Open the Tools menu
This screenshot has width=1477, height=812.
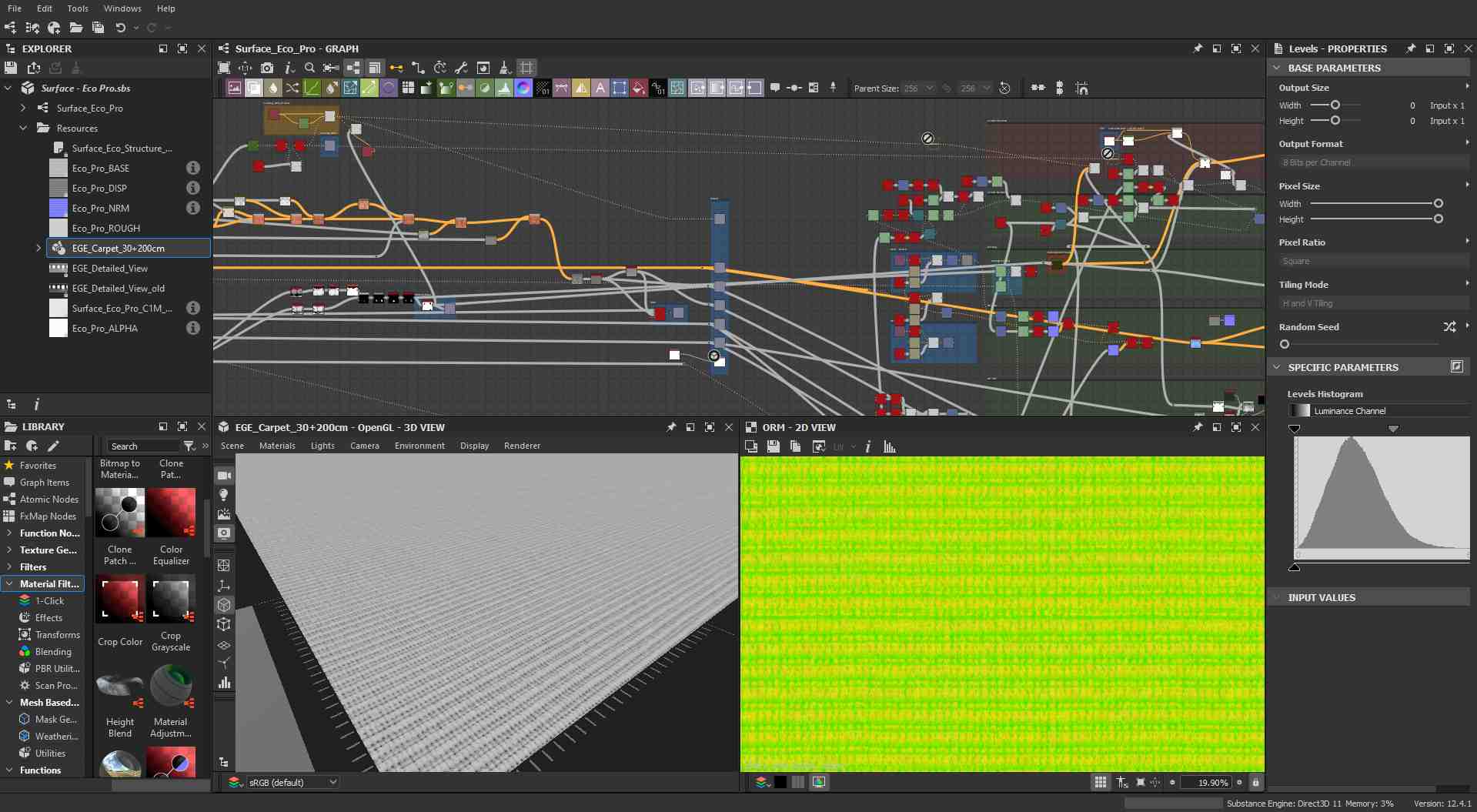(x=78, y=8)
